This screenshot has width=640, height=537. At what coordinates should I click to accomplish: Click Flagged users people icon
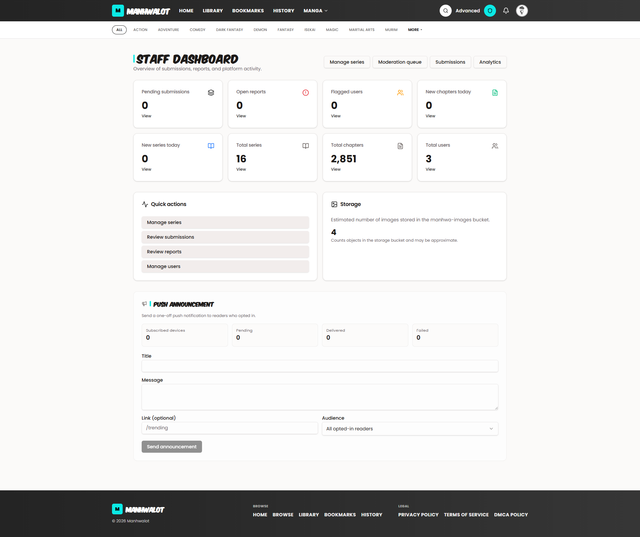point(400,93)
